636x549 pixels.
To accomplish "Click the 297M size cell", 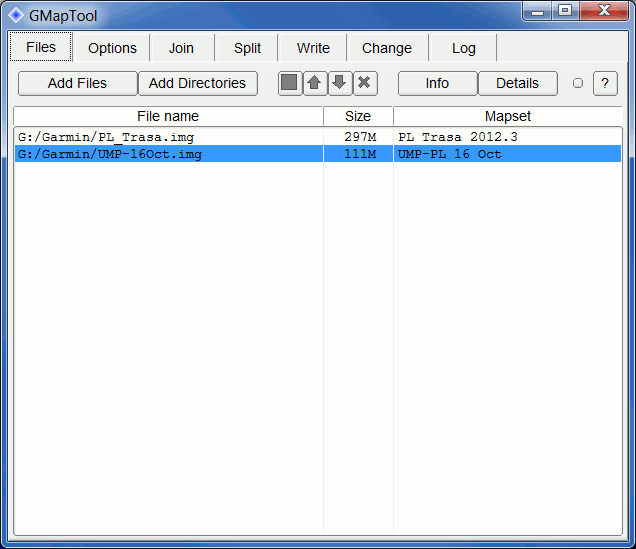I will tap(360, 137).
